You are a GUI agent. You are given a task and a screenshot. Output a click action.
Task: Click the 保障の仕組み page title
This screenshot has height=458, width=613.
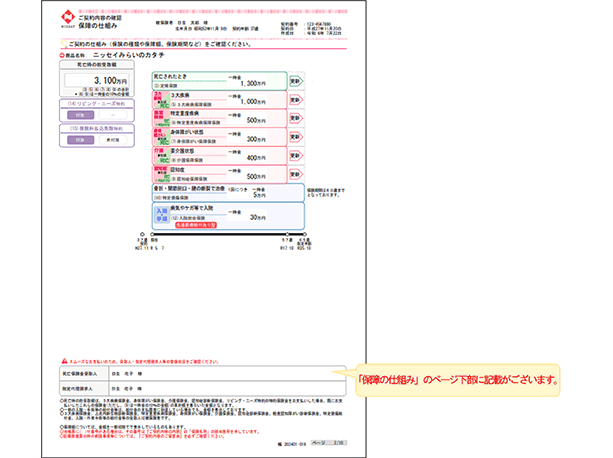(x=98, y=26)
